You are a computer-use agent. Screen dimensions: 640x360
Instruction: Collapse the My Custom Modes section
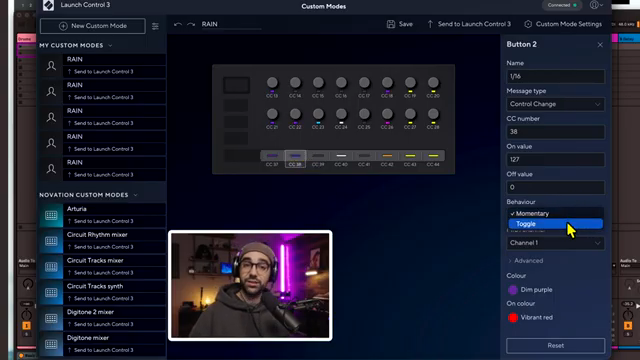click(110, 45)
